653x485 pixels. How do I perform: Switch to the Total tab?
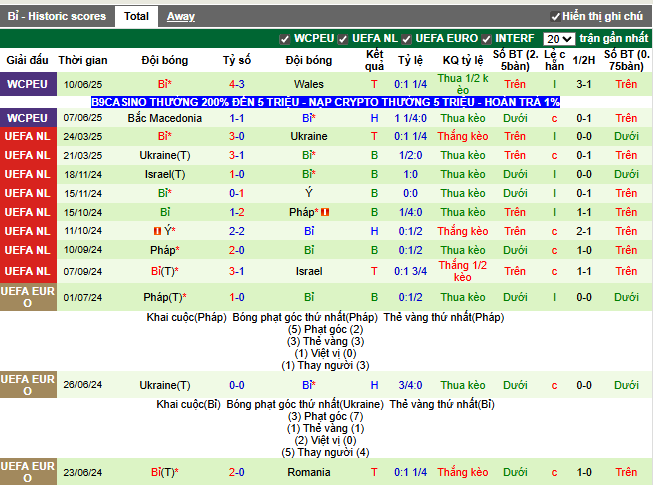[136, 16]
